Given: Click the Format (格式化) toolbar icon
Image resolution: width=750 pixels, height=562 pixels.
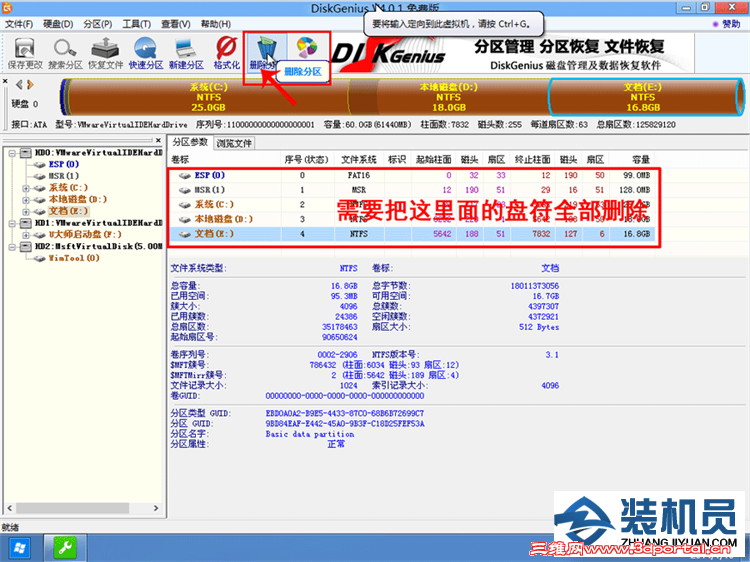Looking at the screenshot, I should point(226,53).
